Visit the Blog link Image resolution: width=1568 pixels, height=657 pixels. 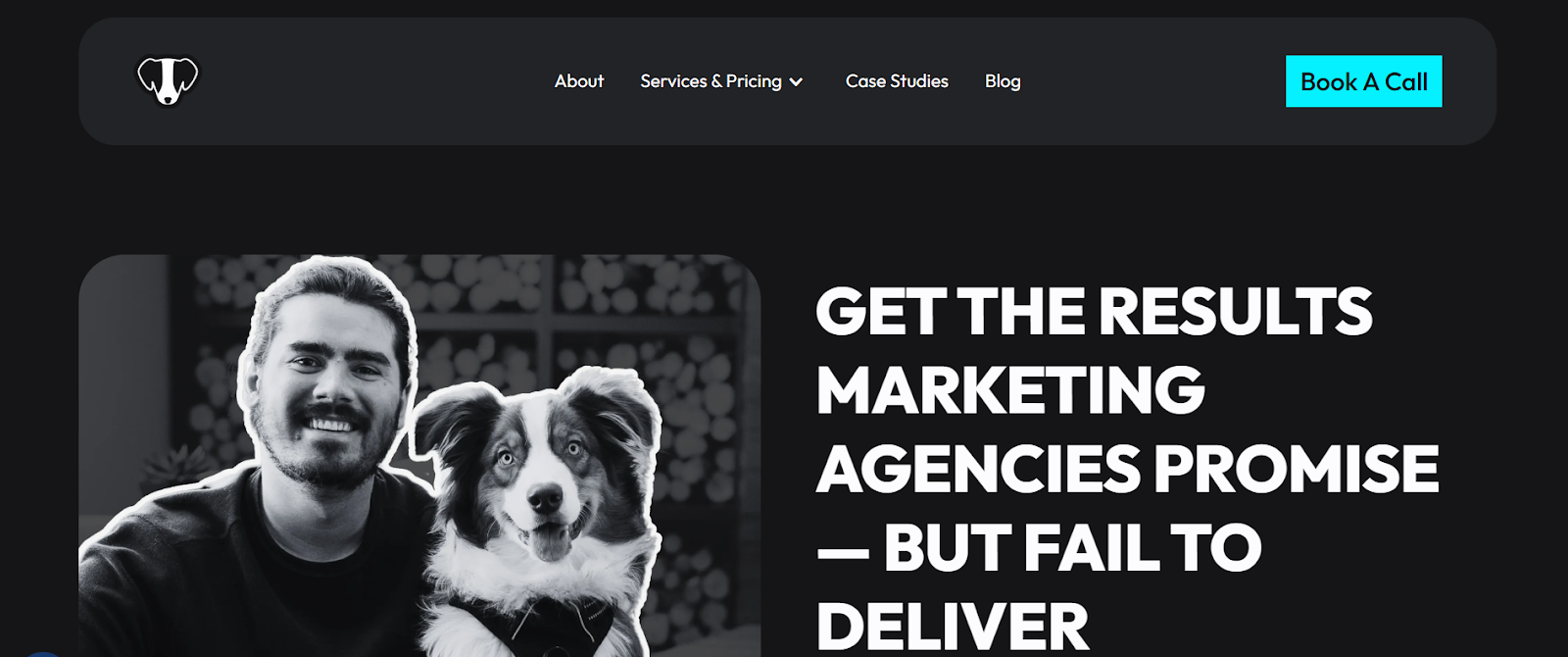tap(1003, 81)
